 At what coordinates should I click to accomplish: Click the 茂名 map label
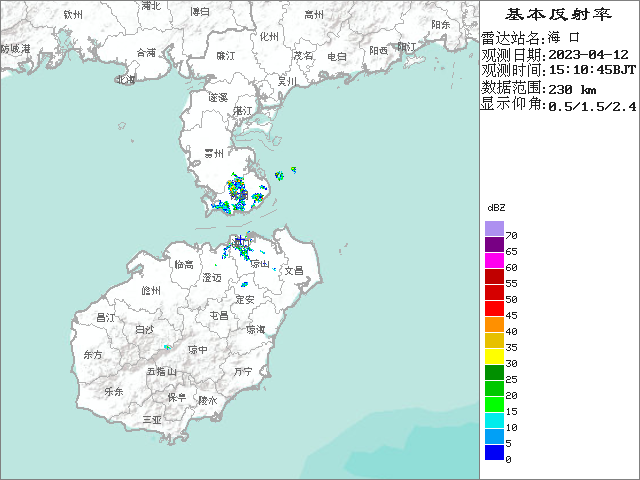303,56
